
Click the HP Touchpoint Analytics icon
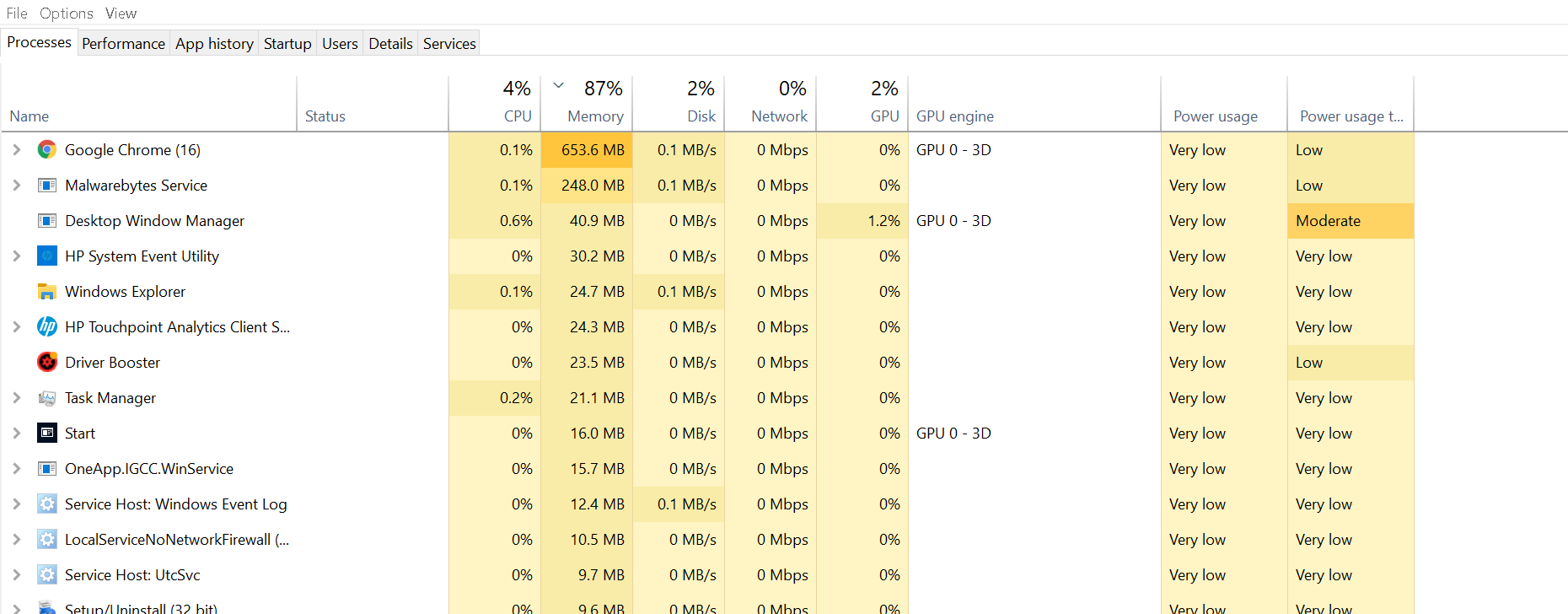pyautogui.click(x=47, y=327)
